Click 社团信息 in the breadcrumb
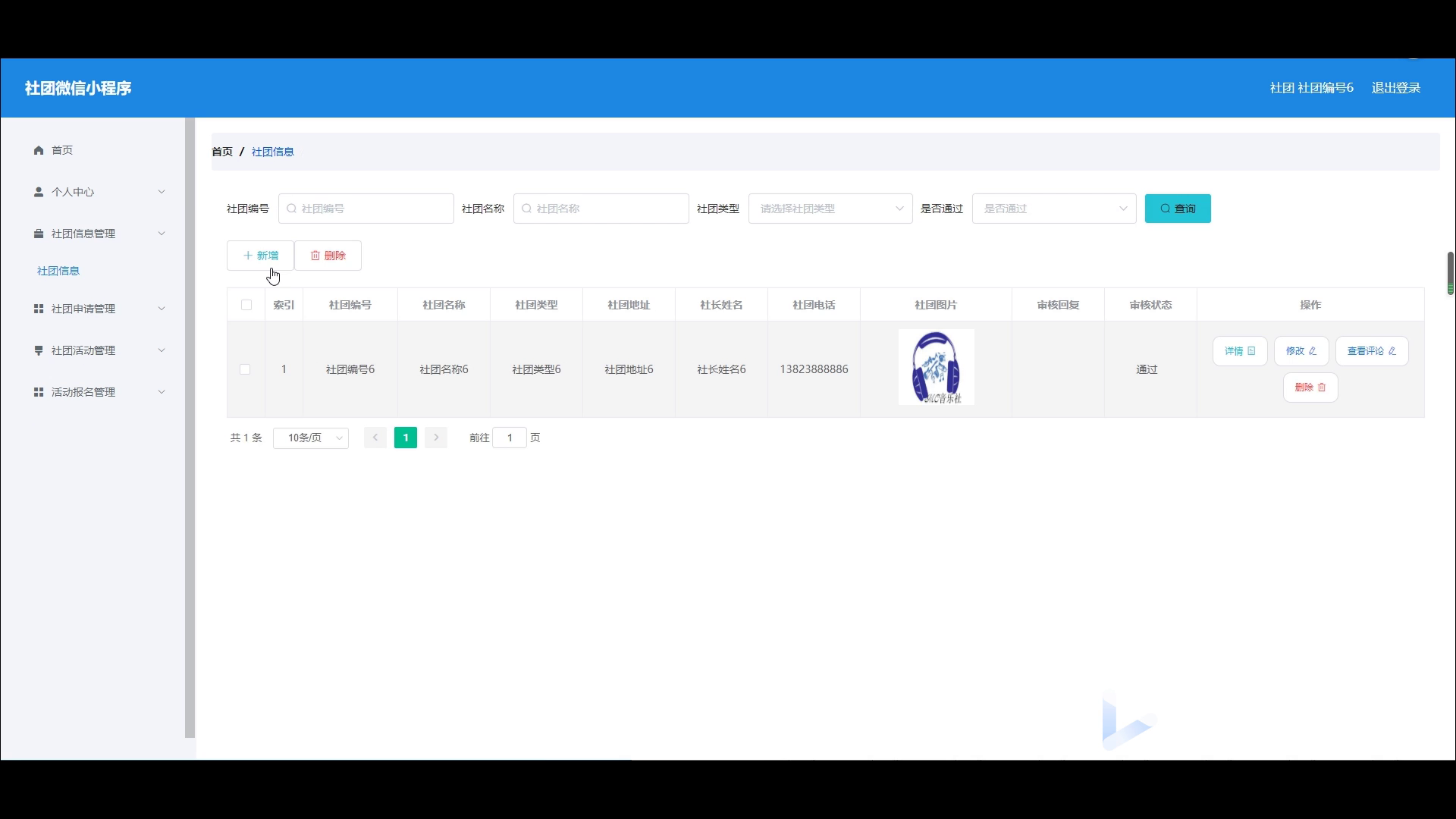The image size is (1456, 819). click(x=273, y=152)
